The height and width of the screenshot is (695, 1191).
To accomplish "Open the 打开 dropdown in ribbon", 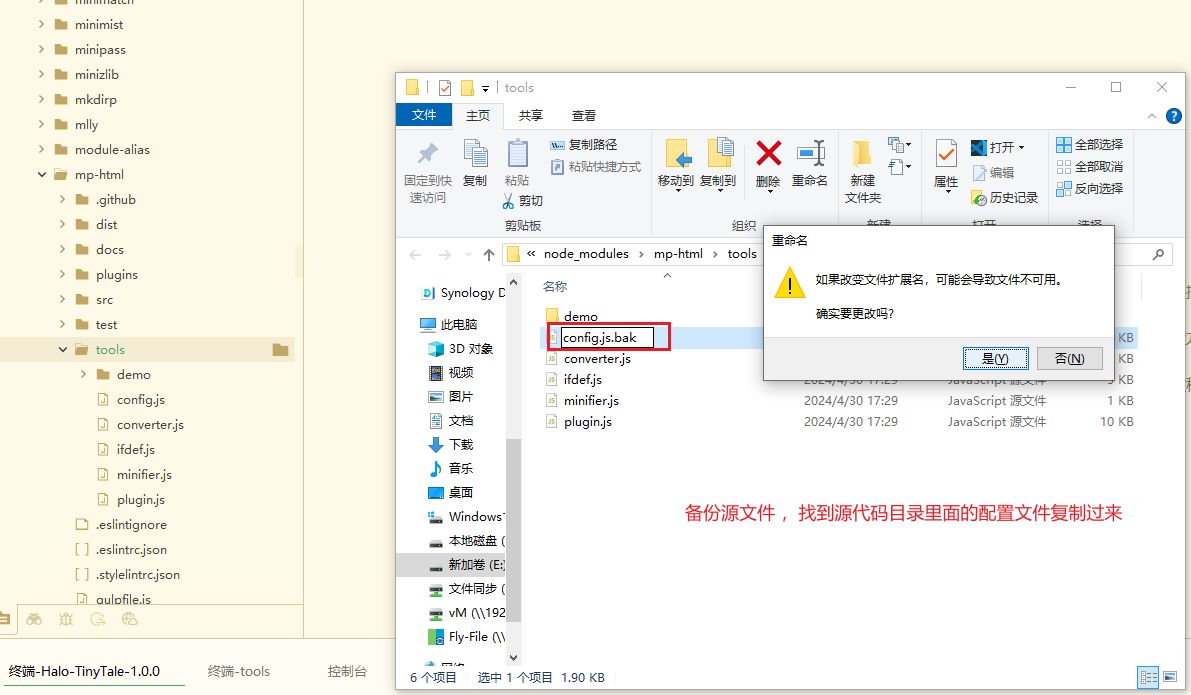I will click(998, 147).
